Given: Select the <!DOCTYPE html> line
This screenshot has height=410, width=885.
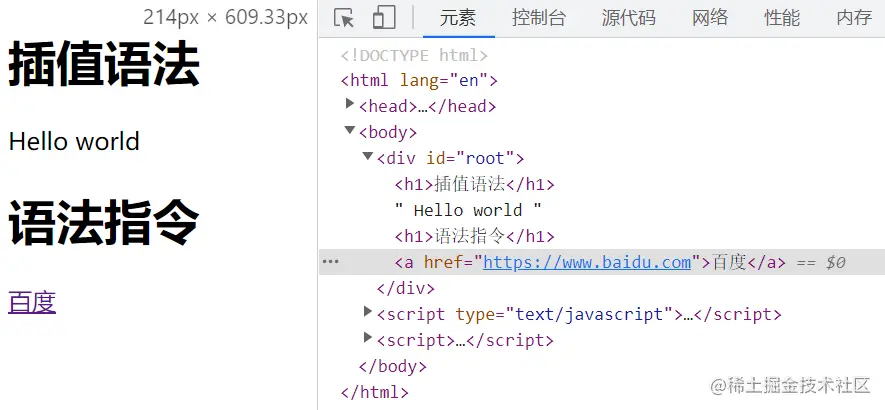Looking at the screenshot, I should point(414,55).
